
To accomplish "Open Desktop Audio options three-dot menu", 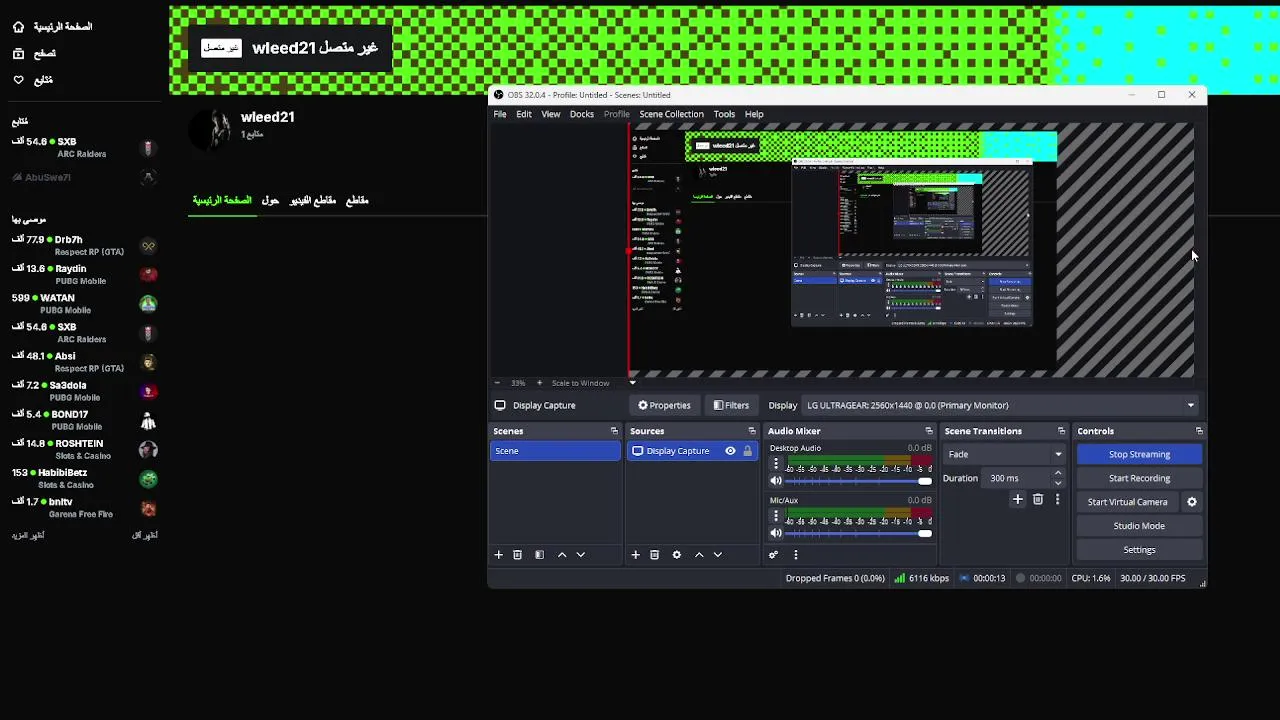I will click(x=775, y=464).
